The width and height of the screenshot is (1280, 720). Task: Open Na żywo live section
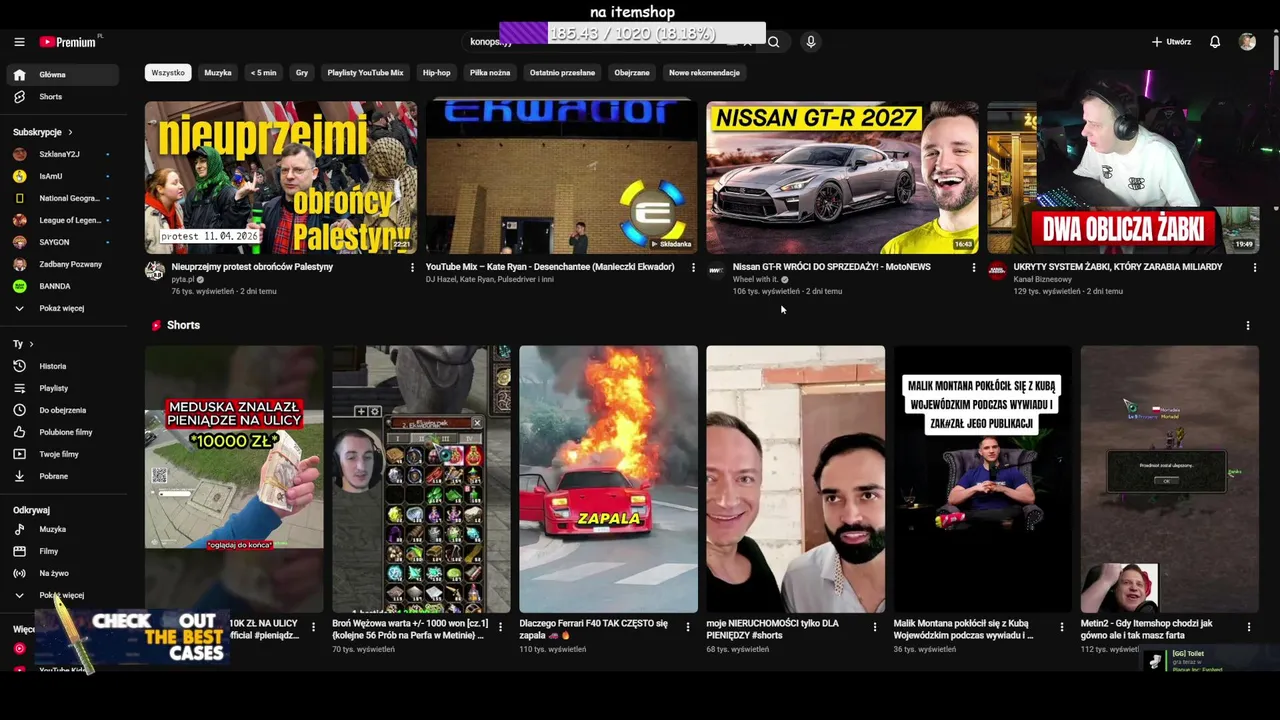62,573
